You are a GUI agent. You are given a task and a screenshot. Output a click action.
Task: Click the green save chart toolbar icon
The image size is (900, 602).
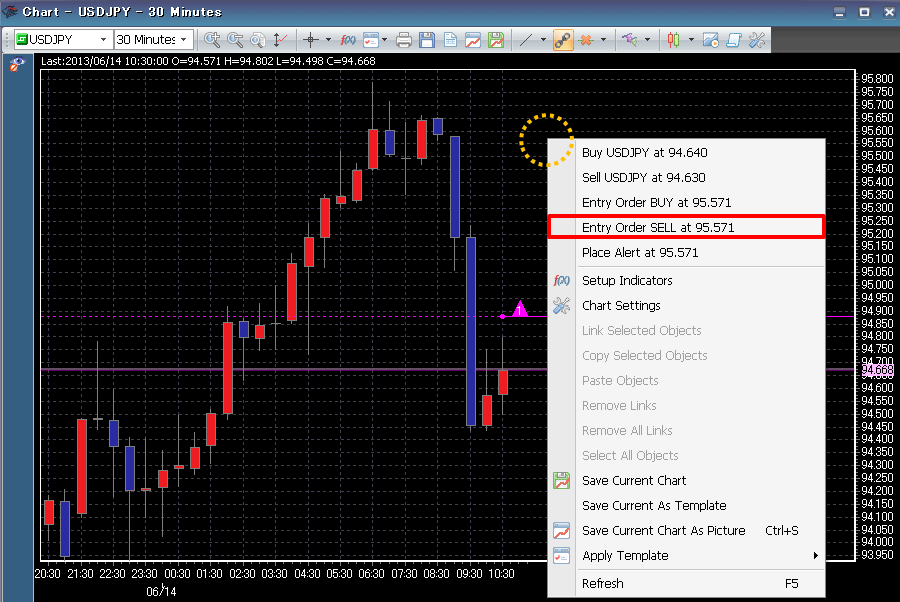(496, 40)
